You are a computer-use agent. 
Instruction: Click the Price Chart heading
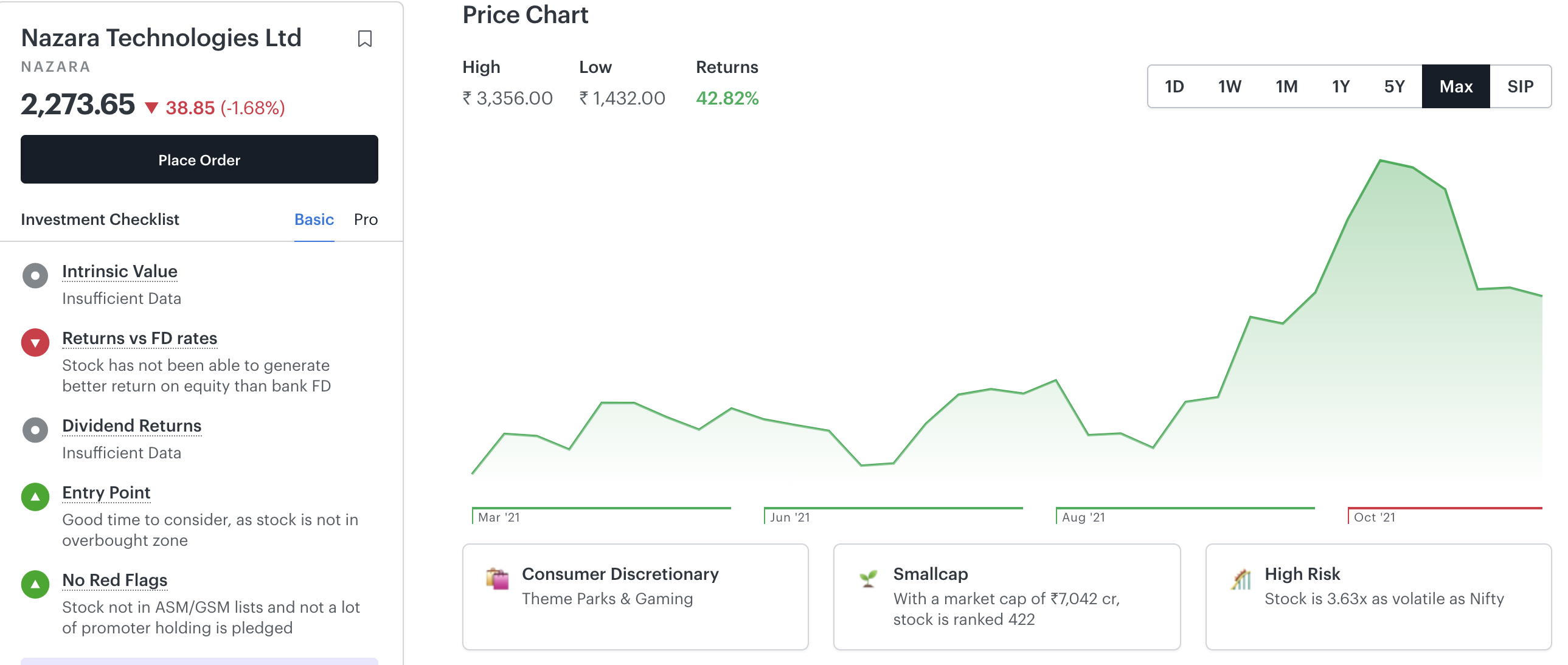pos(526,15)
